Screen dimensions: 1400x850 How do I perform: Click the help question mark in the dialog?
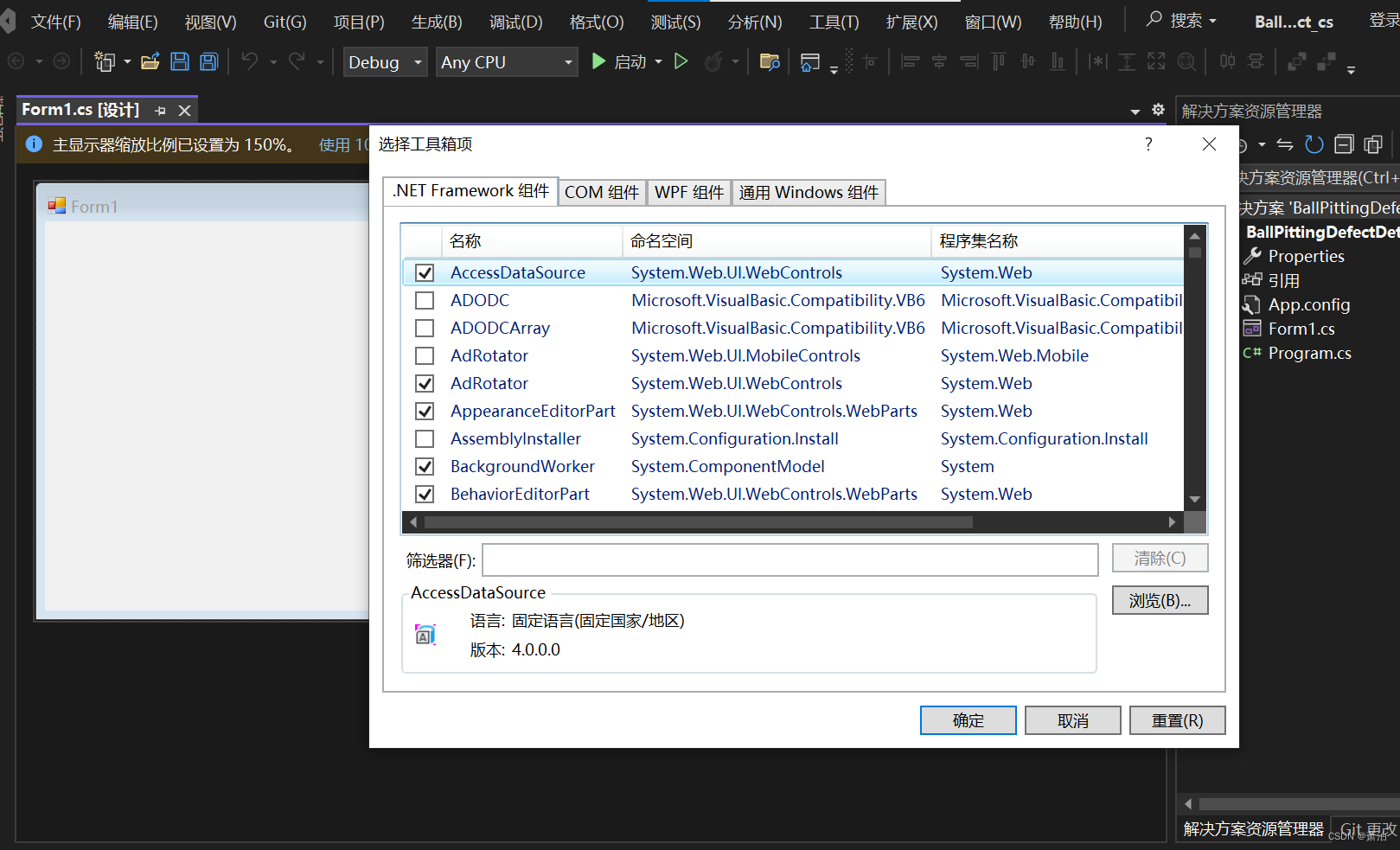click(x=1148, y=144)
